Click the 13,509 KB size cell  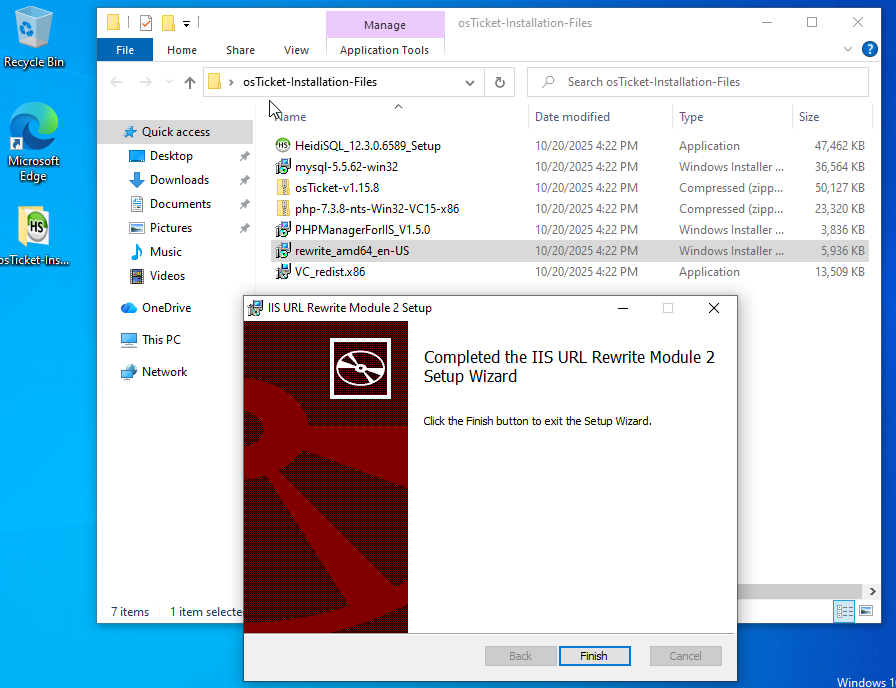[x=839, y=272]
